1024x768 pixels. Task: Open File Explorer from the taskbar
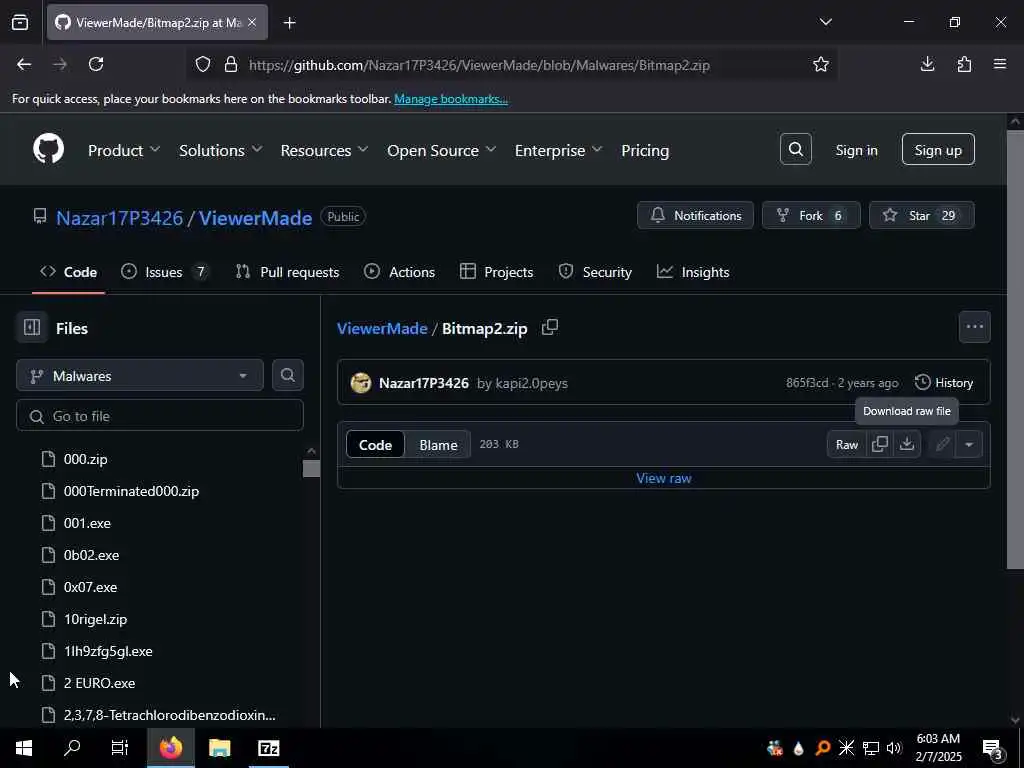[219, 748]
